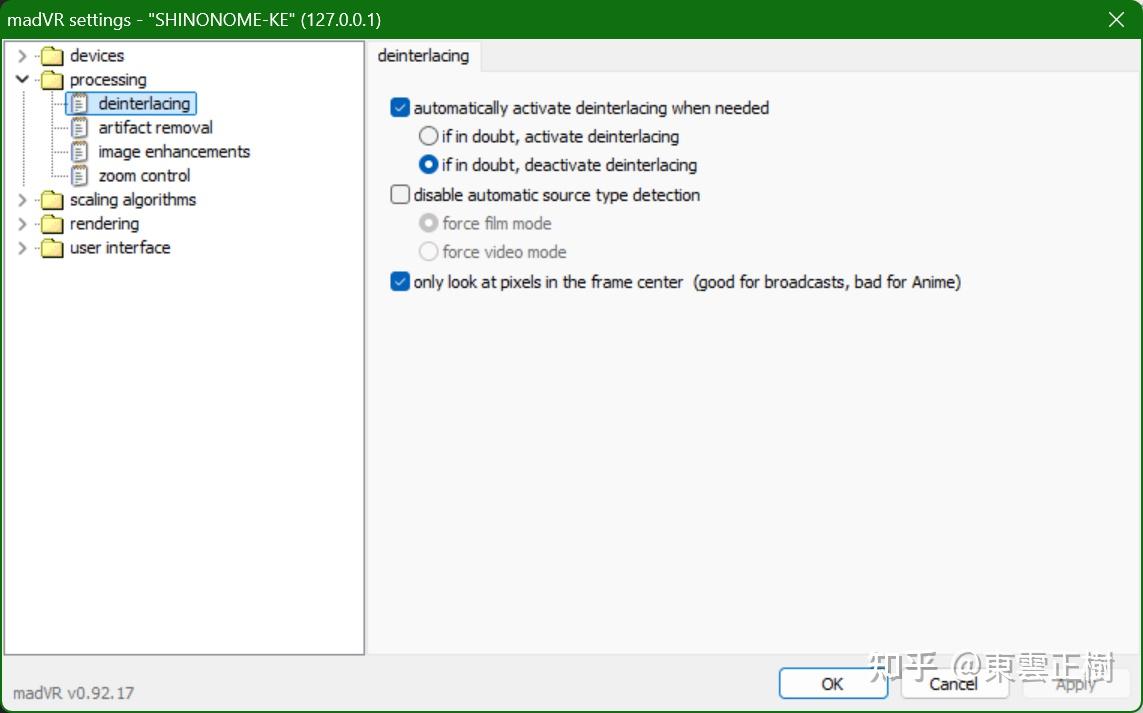
Task: Enable disable automatic source type detection
Action: click(400, 195)
